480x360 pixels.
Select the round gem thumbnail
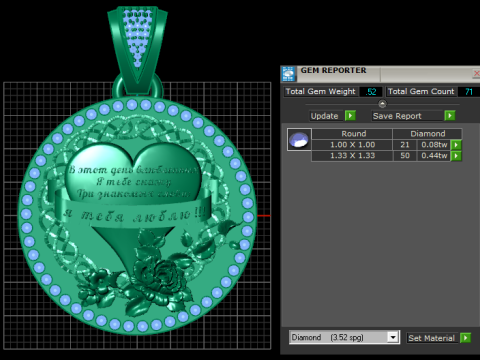pyautogui.click(x=299, y=139)
